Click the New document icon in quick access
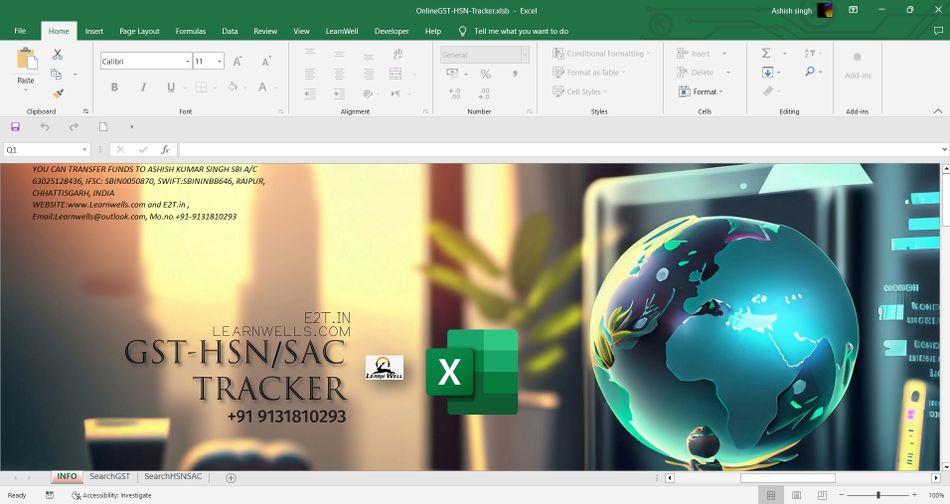Image resolution: width=950 pixels, height=504 pixels. pyautogui.click(x=103, y=127)
